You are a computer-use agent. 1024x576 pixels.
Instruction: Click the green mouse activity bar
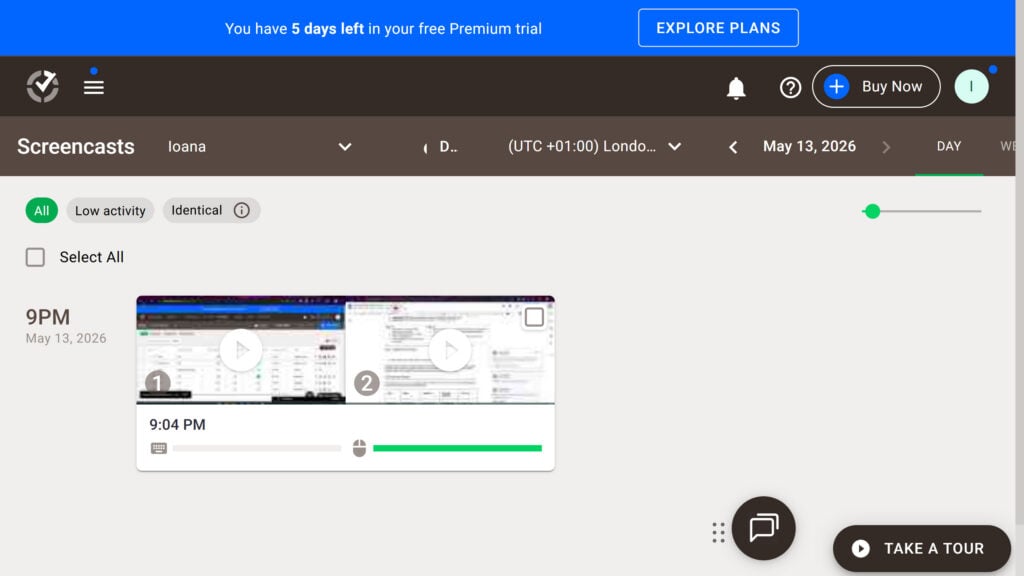[457, 448]
